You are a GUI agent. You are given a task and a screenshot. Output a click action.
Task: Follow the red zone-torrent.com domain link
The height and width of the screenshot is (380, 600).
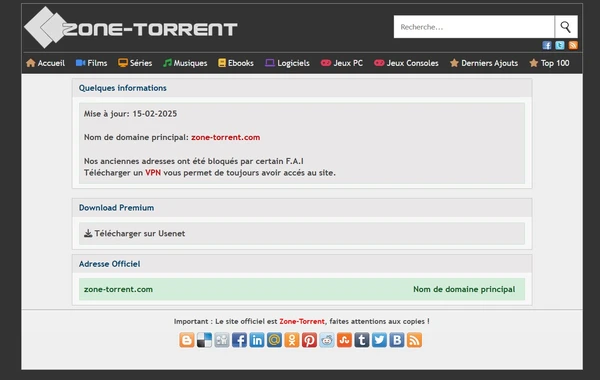tap(226, 137)
